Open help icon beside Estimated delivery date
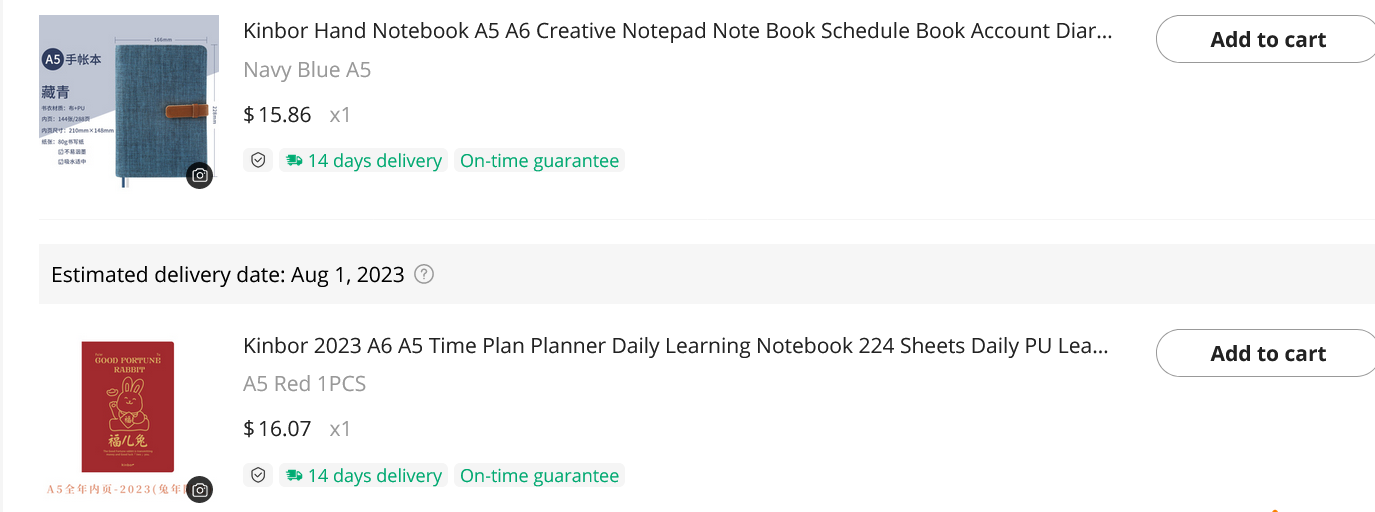The image size is (1375, 512). click(x=424, y=274)
